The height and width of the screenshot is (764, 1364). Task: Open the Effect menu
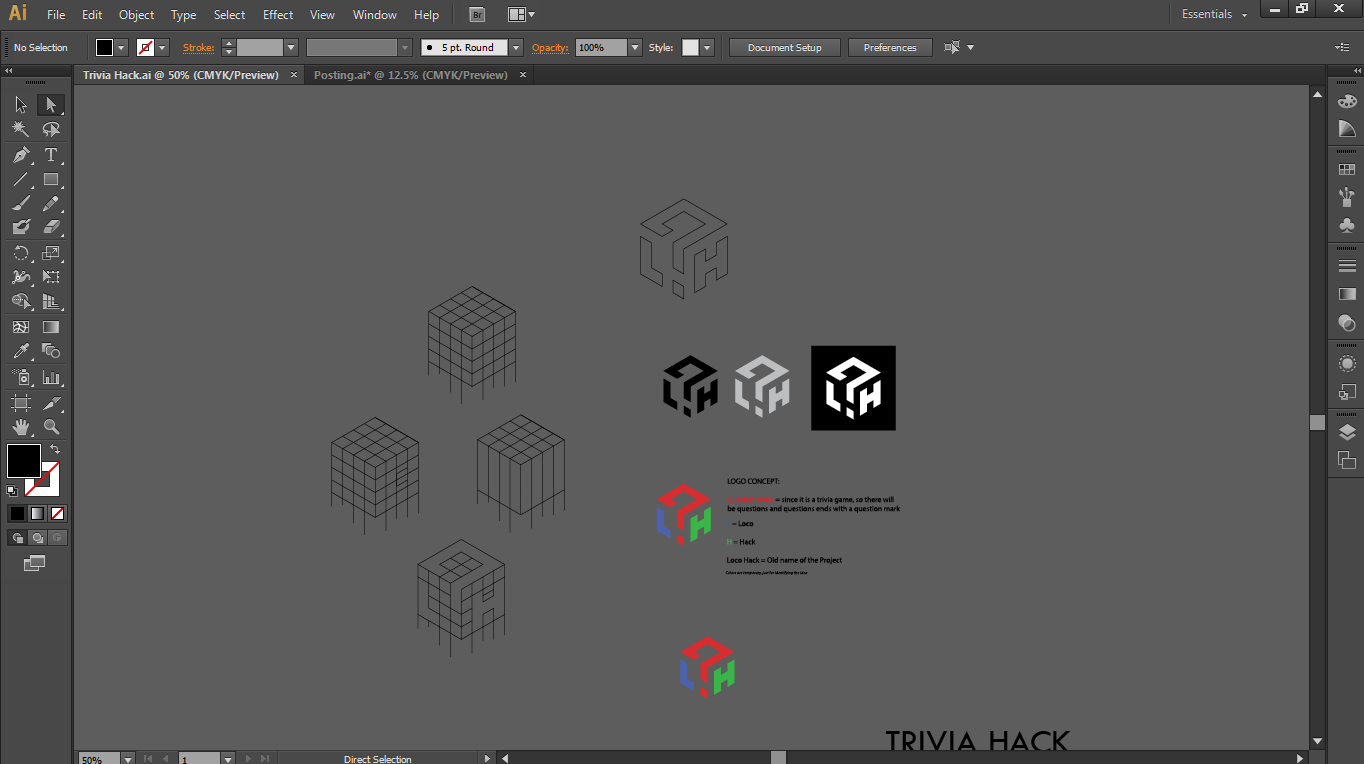pyautogui.click(x=278, y=15)
